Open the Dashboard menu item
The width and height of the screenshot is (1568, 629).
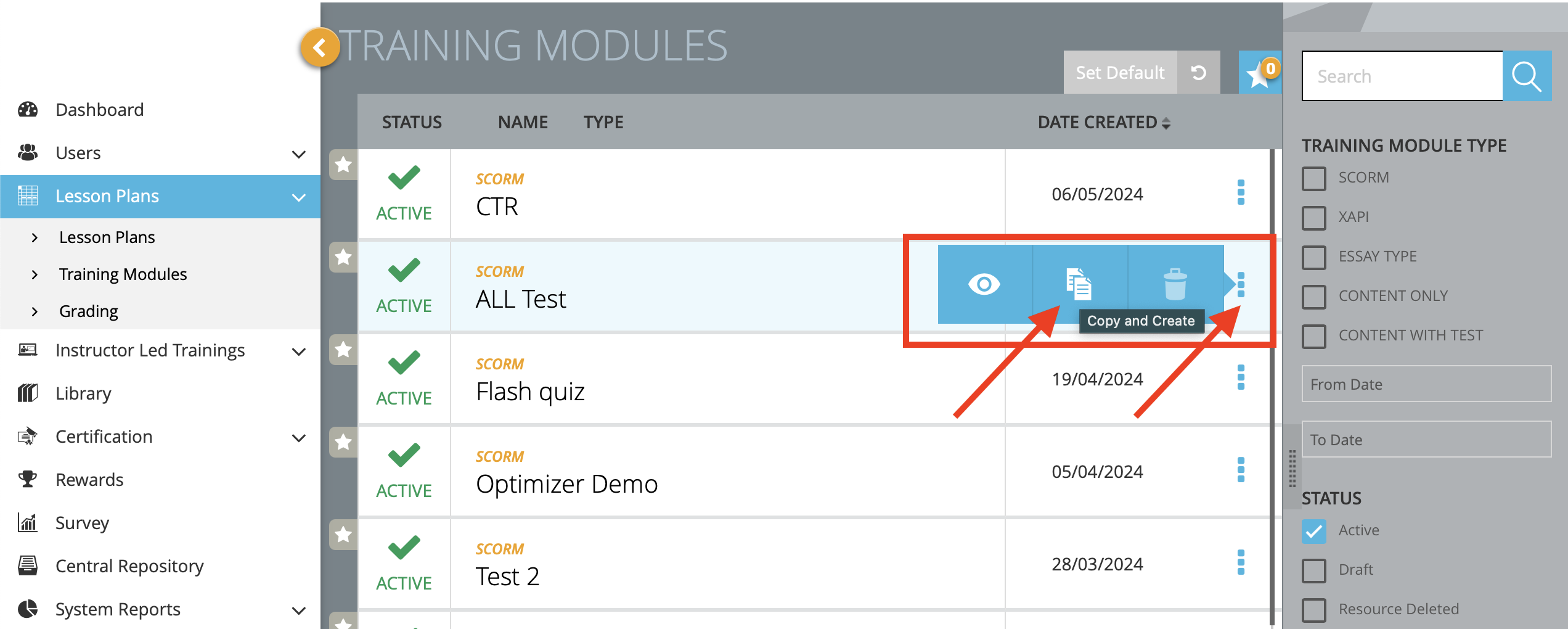tap(99, 109)
